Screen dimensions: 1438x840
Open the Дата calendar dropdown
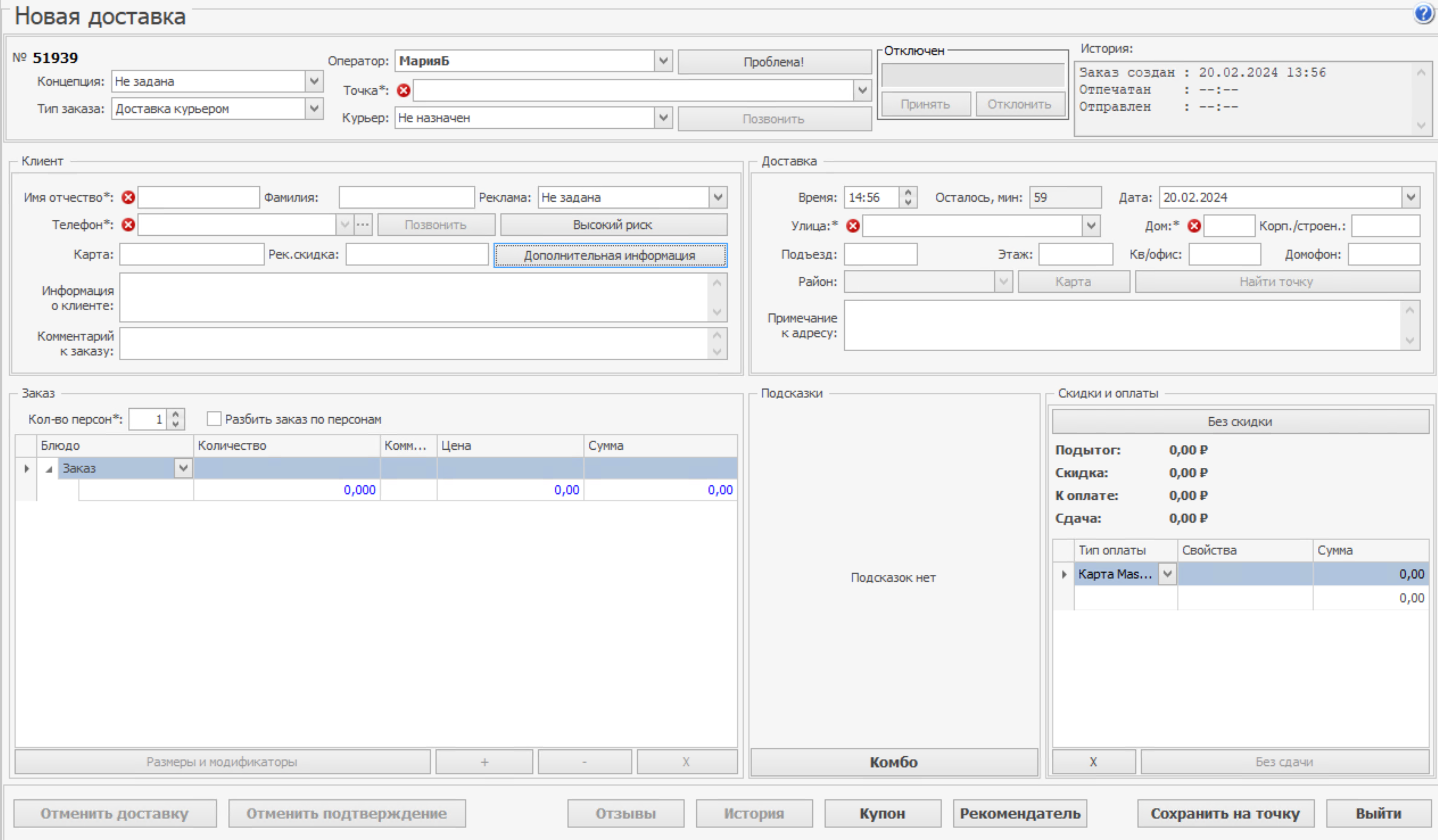[x=1411, y=197]
